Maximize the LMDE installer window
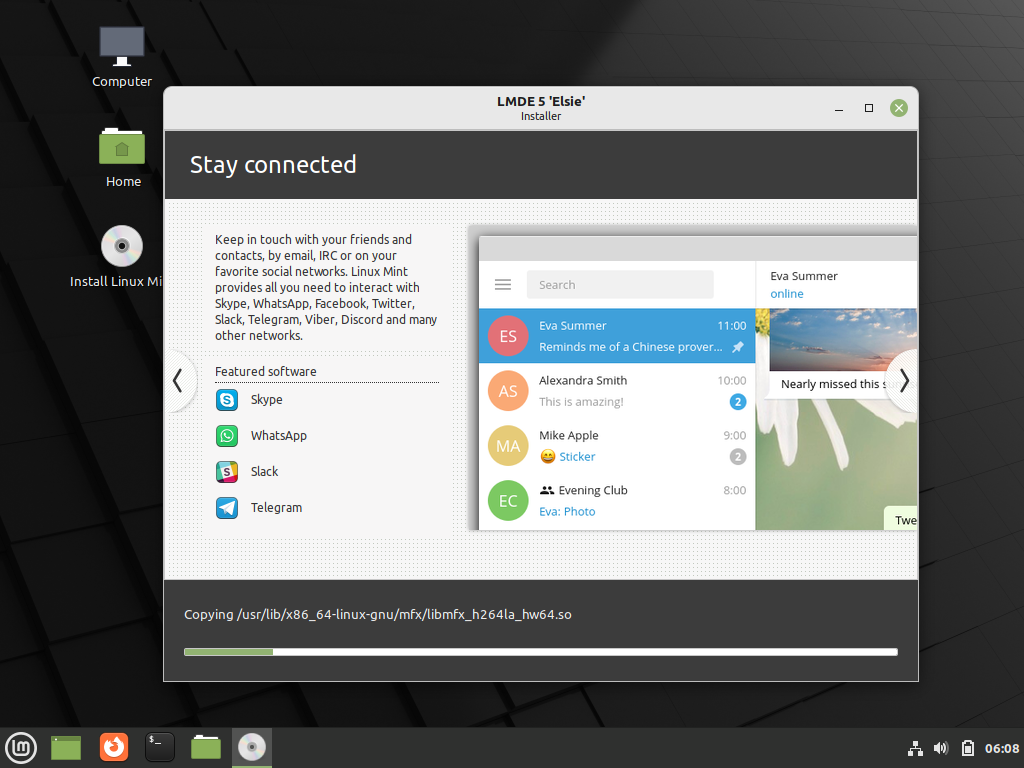This screenshot has width=1024, height=768. pyautogui.click(x=869, y=108)
